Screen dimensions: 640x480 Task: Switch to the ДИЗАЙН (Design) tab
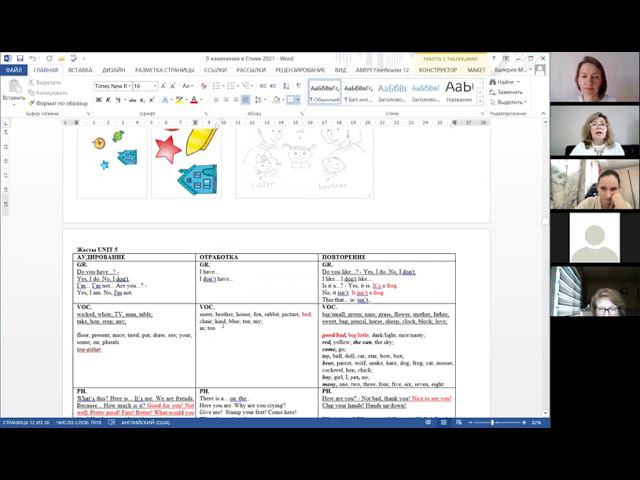click(x=113, y=70)
